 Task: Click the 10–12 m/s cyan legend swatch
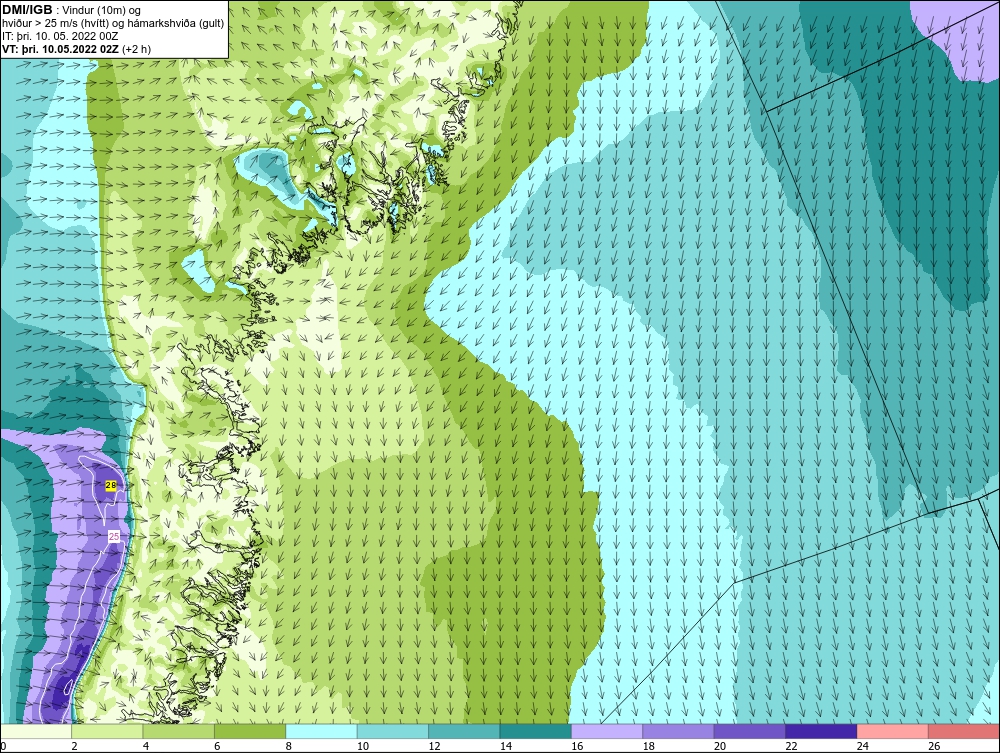(393, 731)
